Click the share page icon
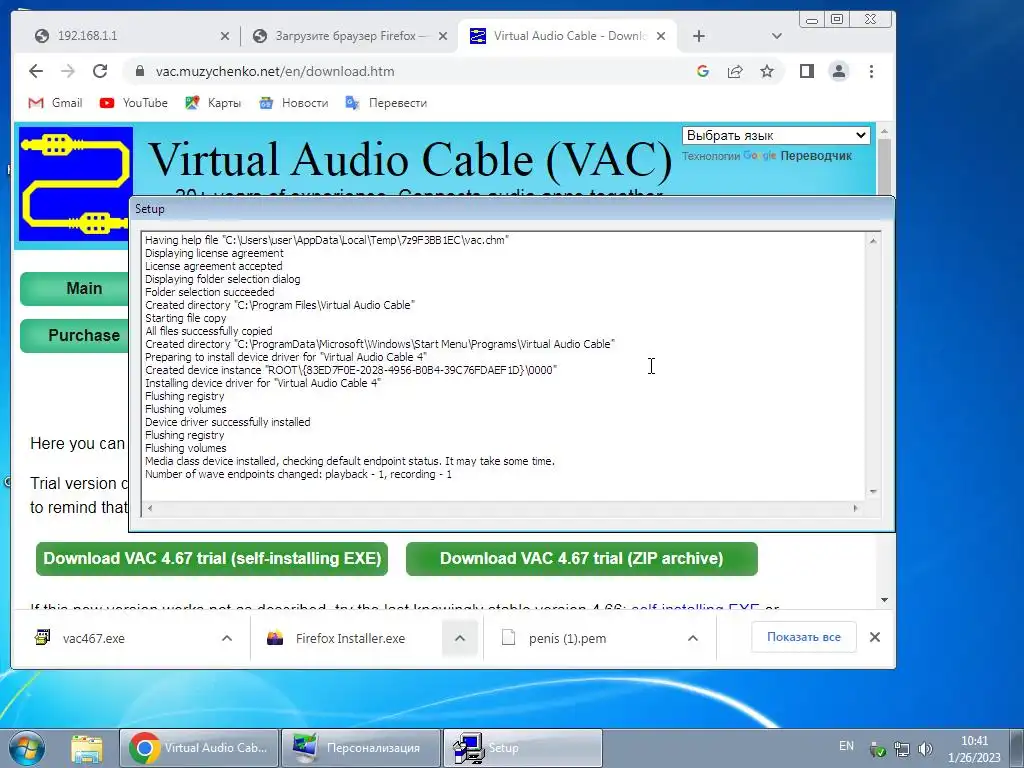Viewport: 1024px width, 768px height. 735,71
